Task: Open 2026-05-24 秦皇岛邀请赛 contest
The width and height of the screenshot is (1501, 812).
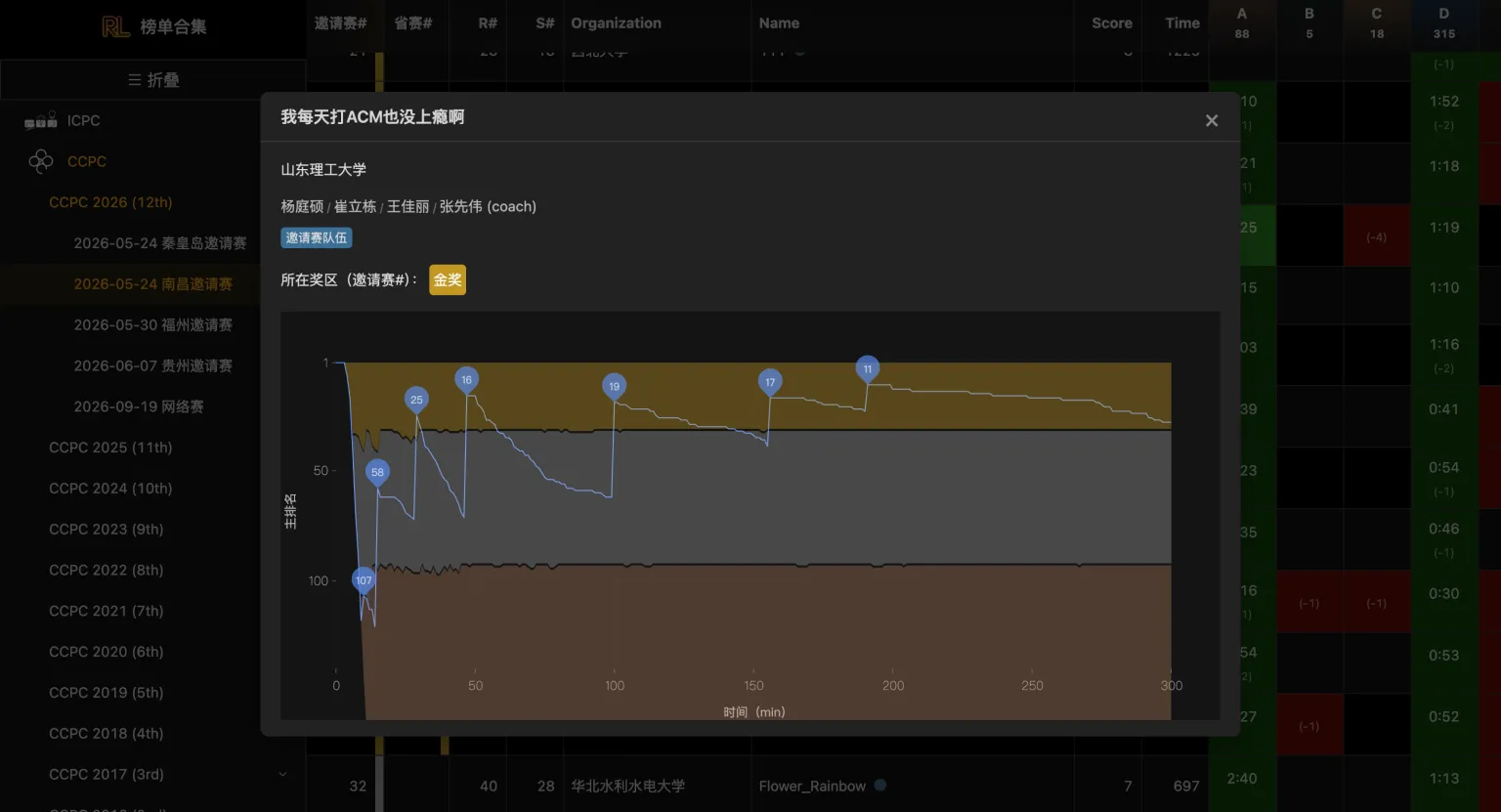Action: click(160, 243)
